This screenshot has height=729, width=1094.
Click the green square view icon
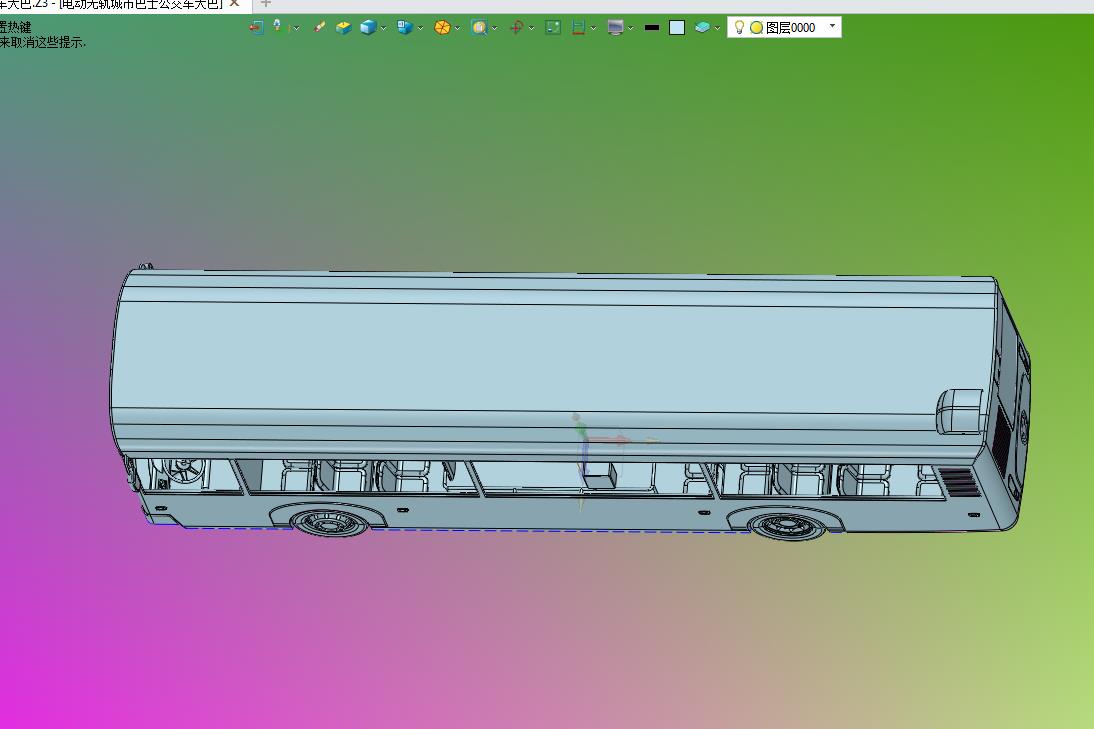tap(553, 27)
